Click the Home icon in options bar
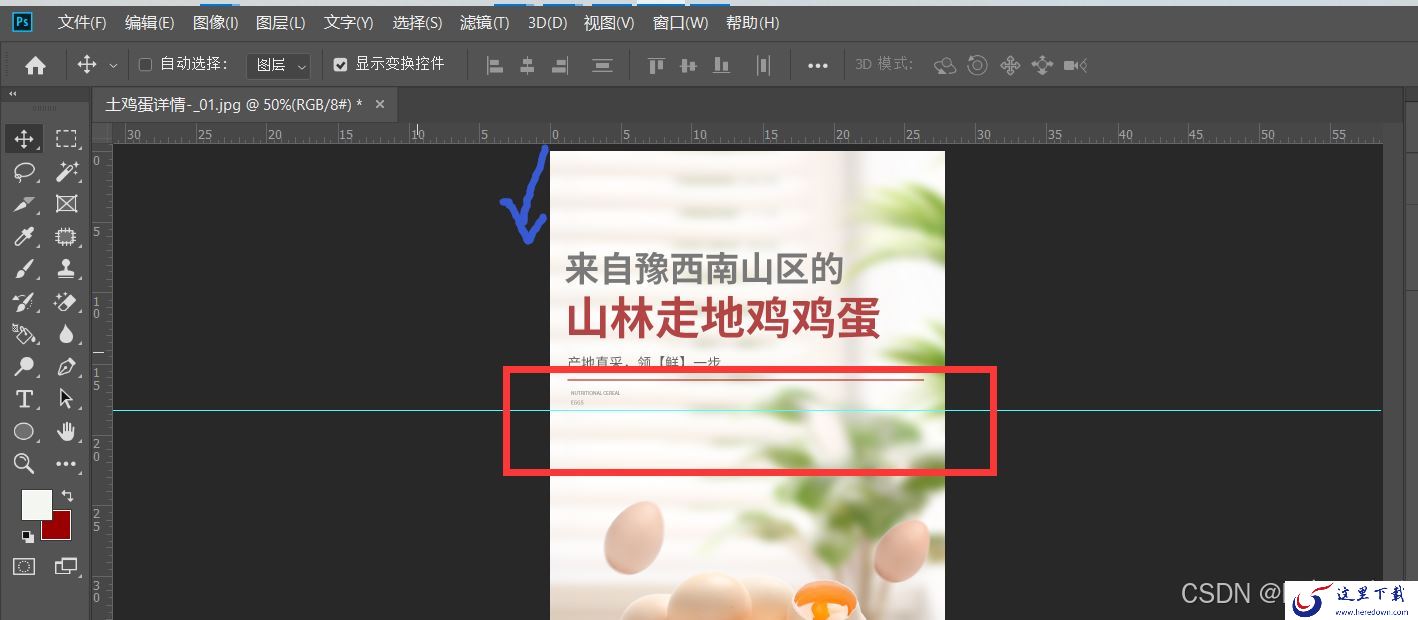 point(35,65)
